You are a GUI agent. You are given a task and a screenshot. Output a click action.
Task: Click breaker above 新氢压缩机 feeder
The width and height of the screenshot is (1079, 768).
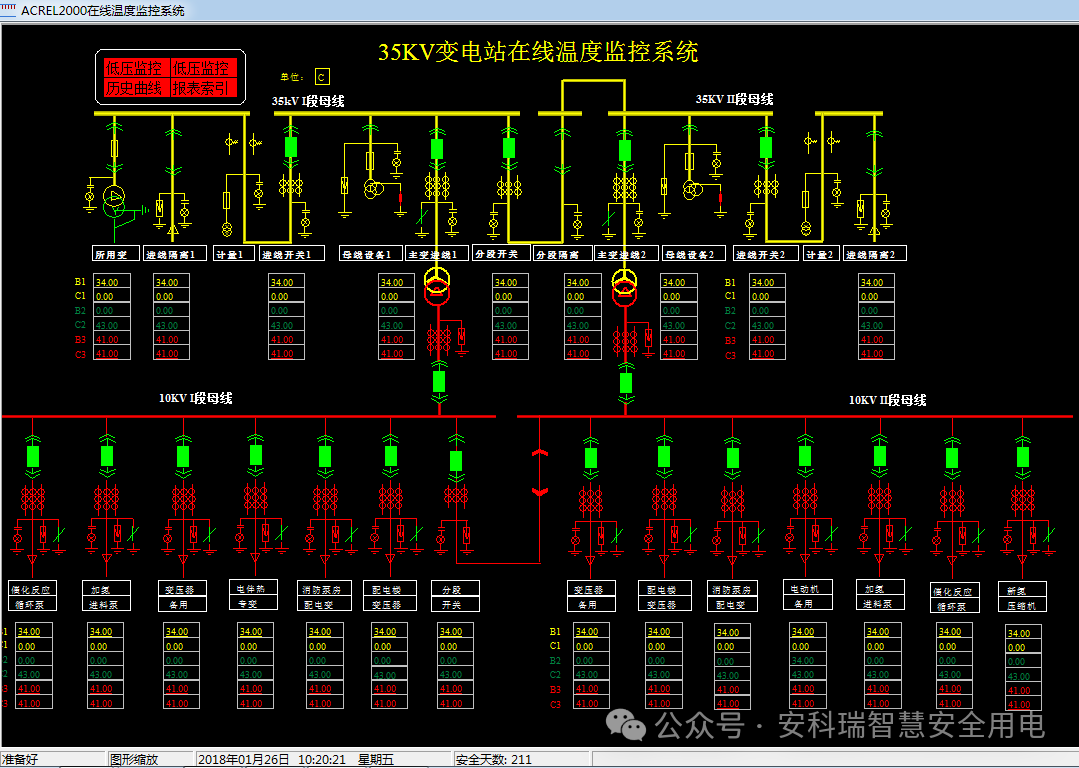(x=1023, y=457)
